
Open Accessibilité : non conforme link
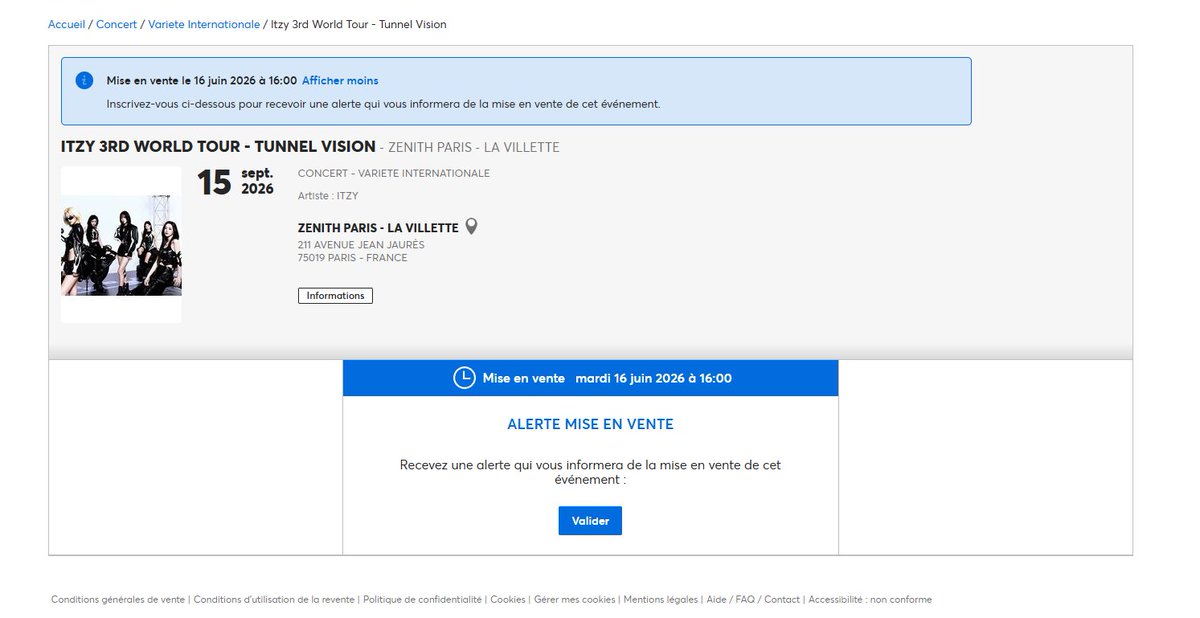[x=870, y=600]
